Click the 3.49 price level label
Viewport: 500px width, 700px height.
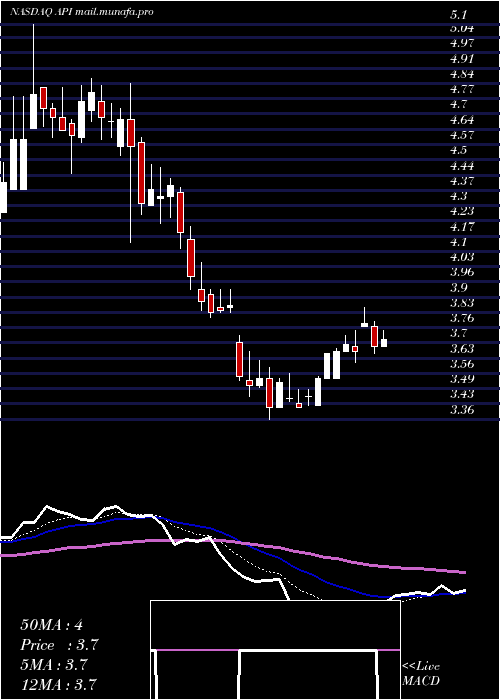(462, 379)
